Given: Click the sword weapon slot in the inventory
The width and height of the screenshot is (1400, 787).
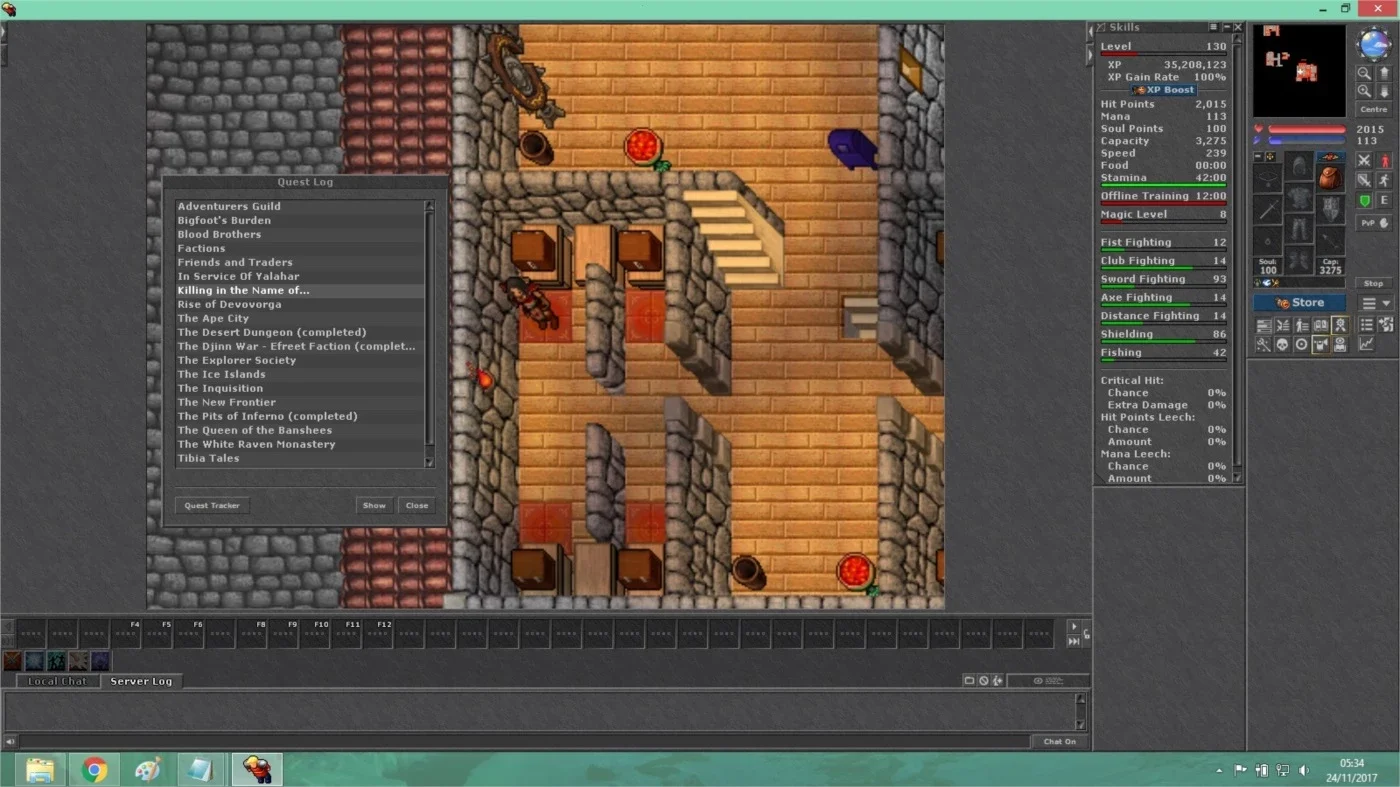Looking at the screenshot, I should coord(1268,209).
